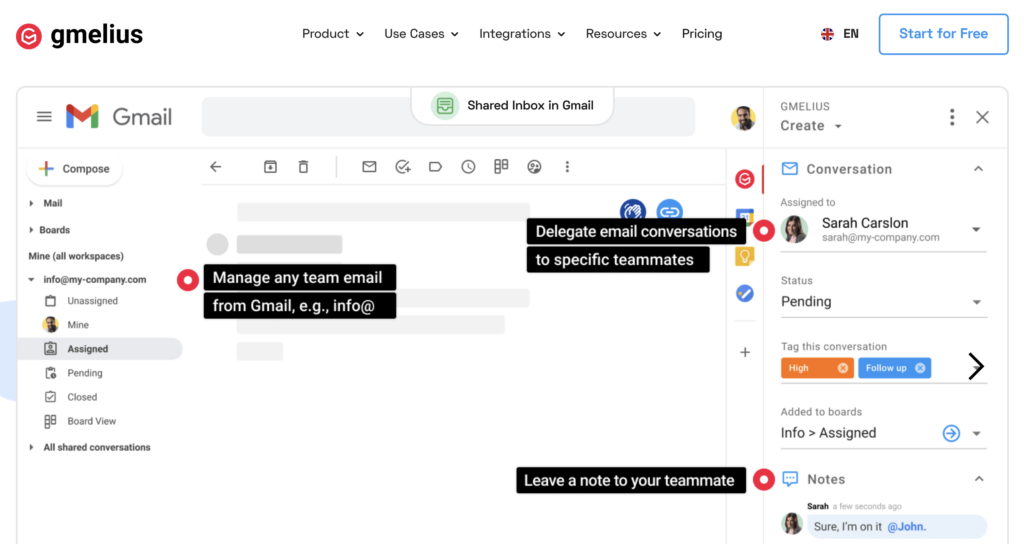Collapse the Conversation section

tap(978, 169)
